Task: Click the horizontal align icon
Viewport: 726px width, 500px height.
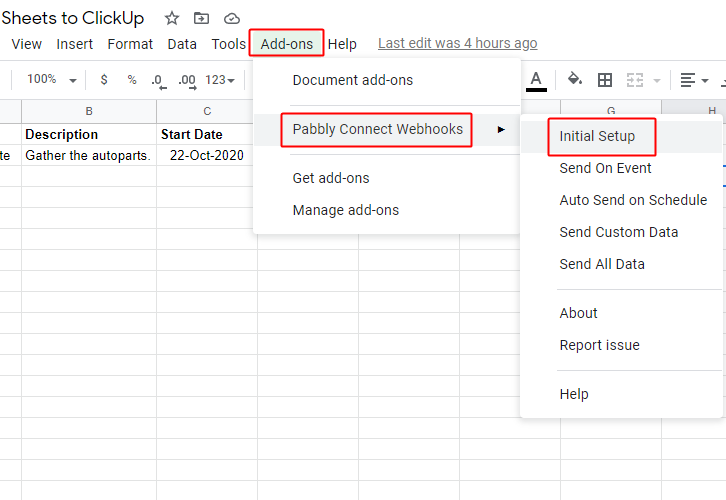Action: 688,80
